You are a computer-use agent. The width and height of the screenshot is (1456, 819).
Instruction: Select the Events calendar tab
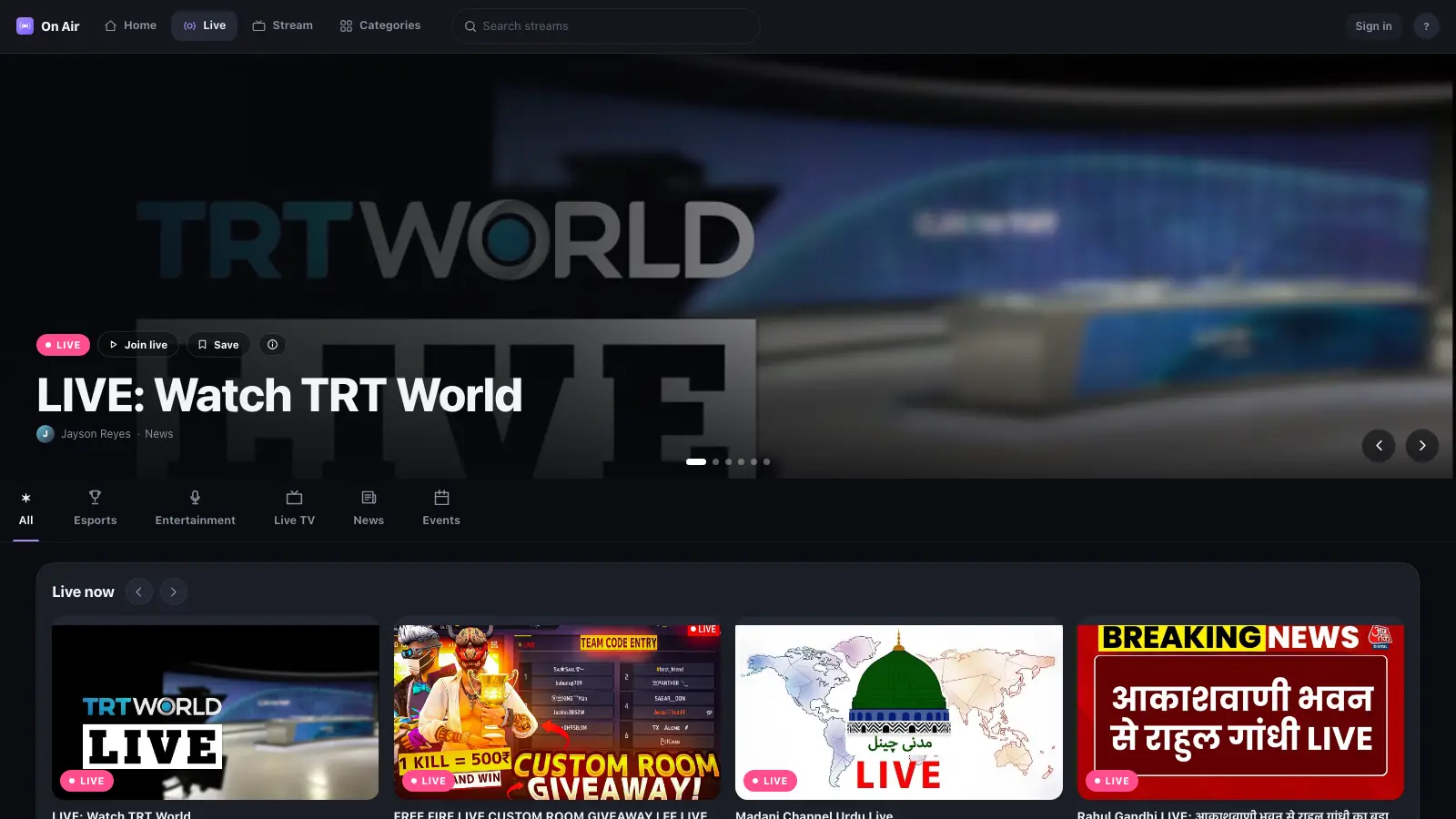coord(441,509)
